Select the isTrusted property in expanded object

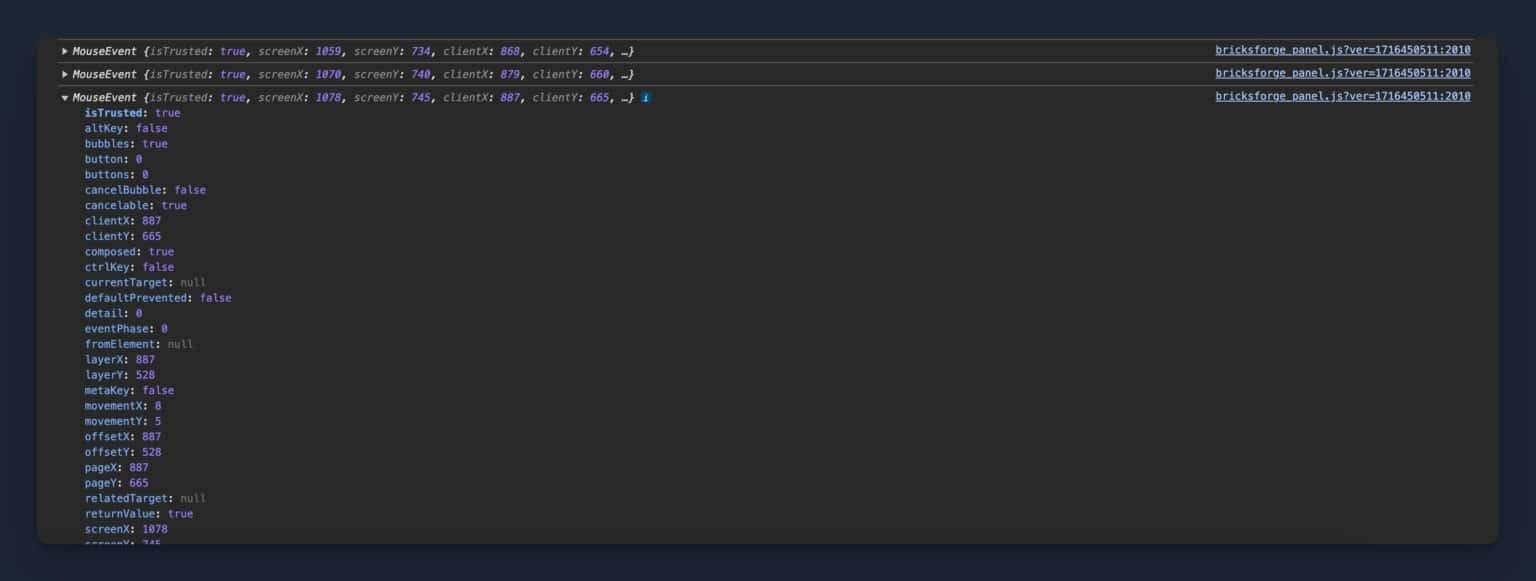pyautogui.click(x=130, y=112)
